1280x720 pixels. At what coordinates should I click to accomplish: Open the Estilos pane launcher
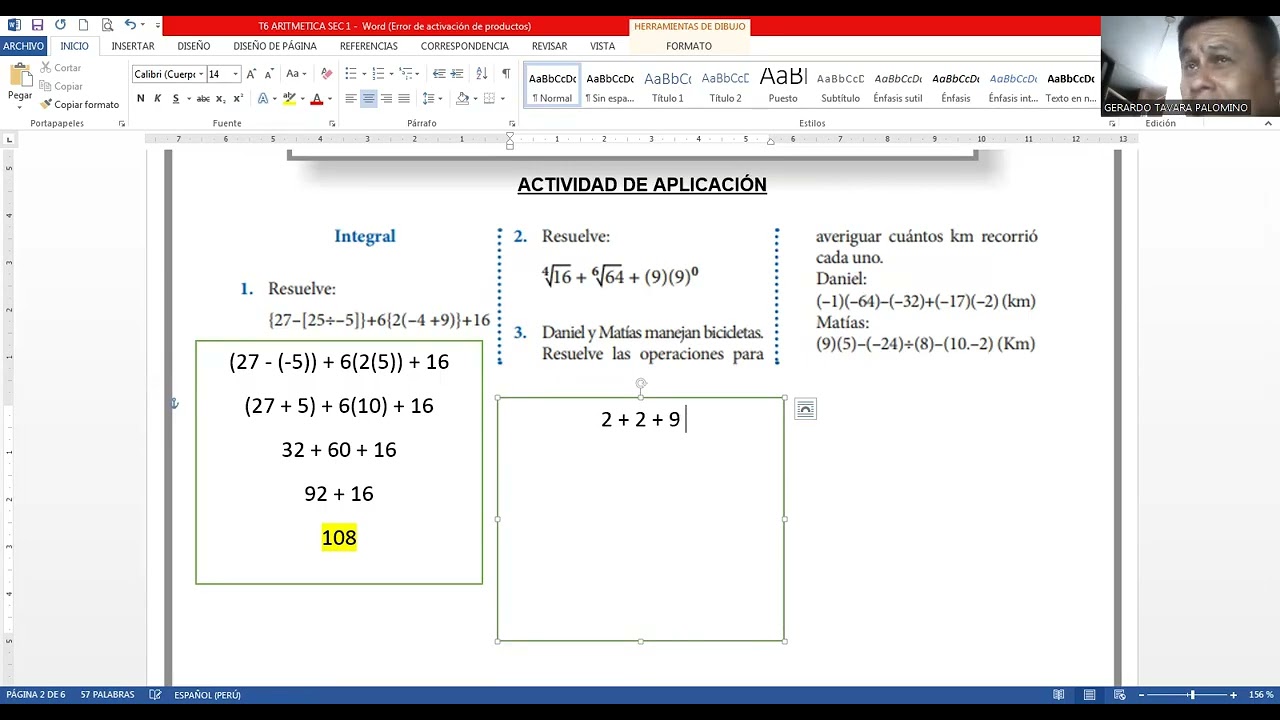[x=1112, y=124]
